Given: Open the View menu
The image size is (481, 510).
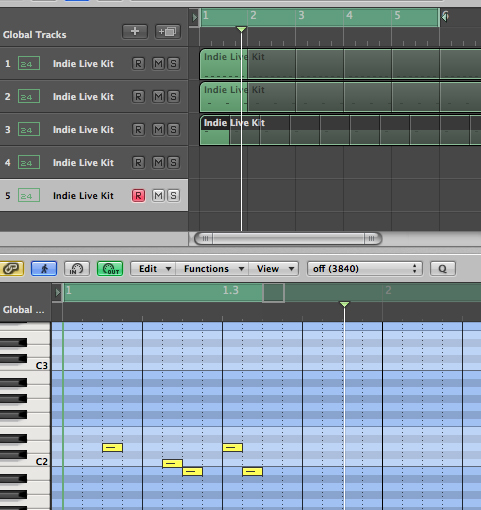Looking at the screenshot, I should [x=273, y=268].
